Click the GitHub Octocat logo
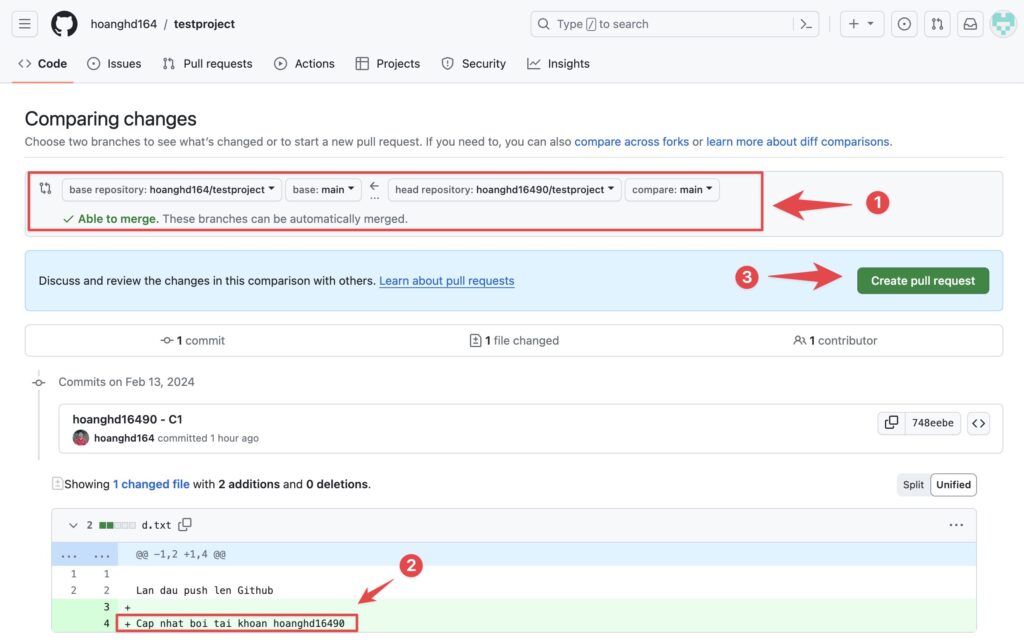The height and width of the screenshot is (643, 1024). [x=64, y=24]
